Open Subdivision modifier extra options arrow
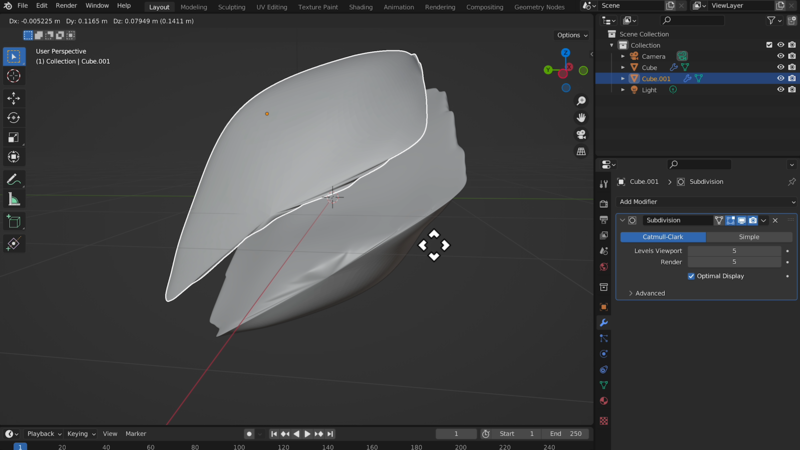The height and width of the screenshot is (450, 800). tap(764, 220)
